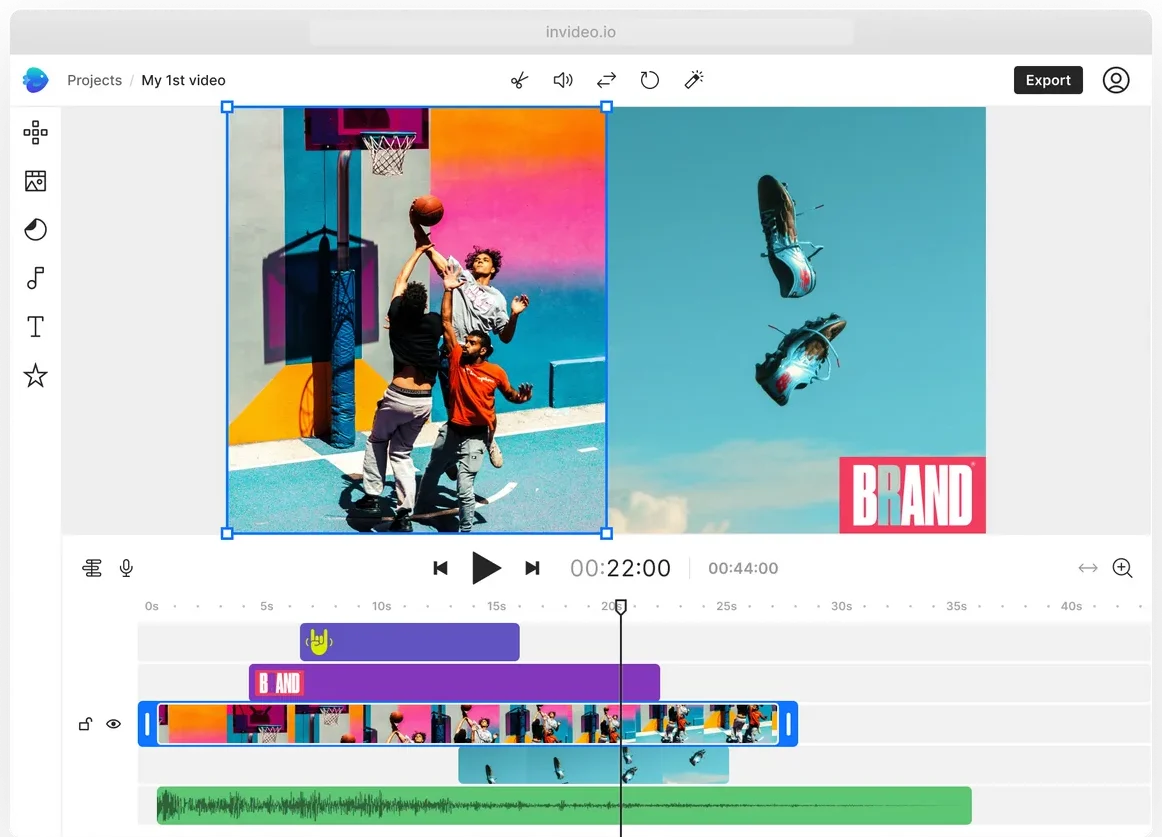Open the star favorites panel
Viewport: 1162px width, 837px height.
coord(35,376)
